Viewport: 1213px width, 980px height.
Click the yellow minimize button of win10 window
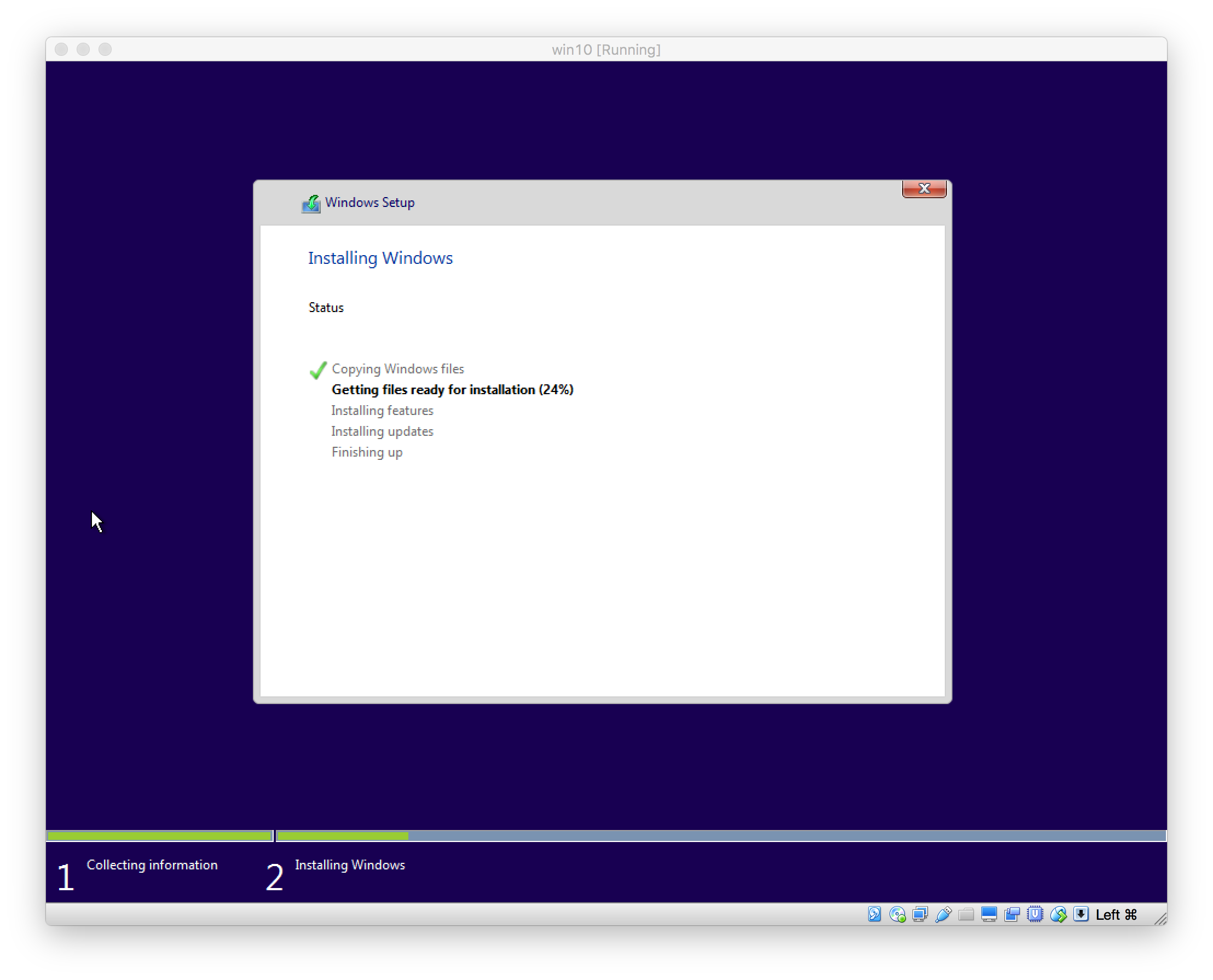coord(84,50)
